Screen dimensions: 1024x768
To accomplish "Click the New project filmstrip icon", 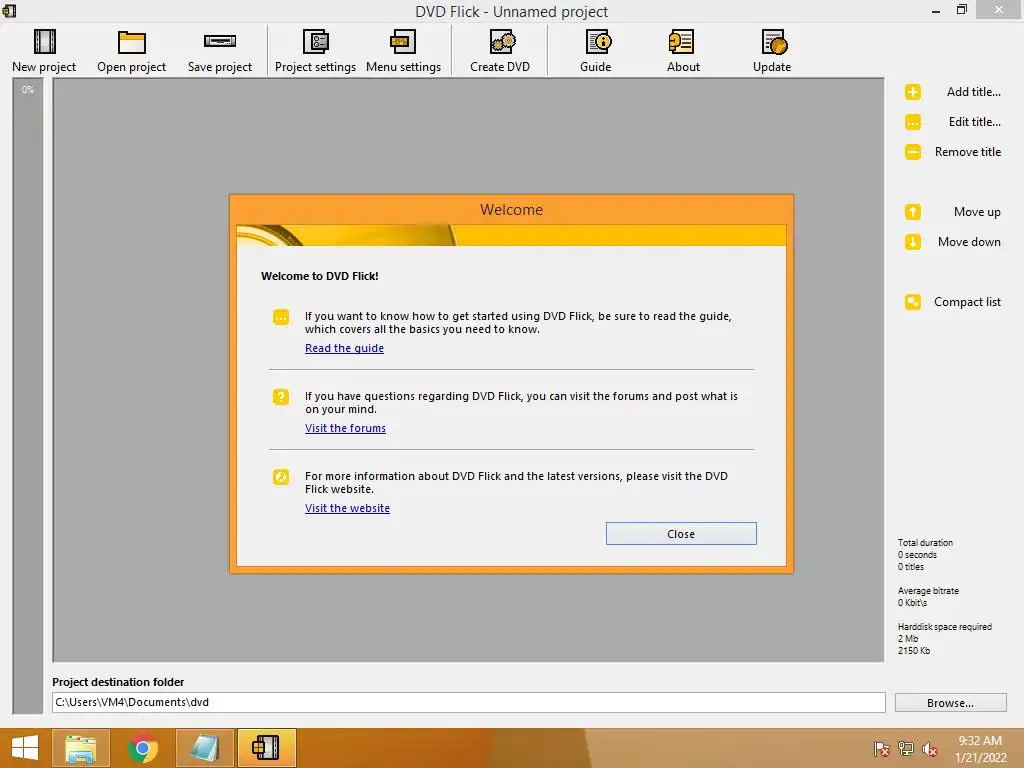I will [44, 42].
